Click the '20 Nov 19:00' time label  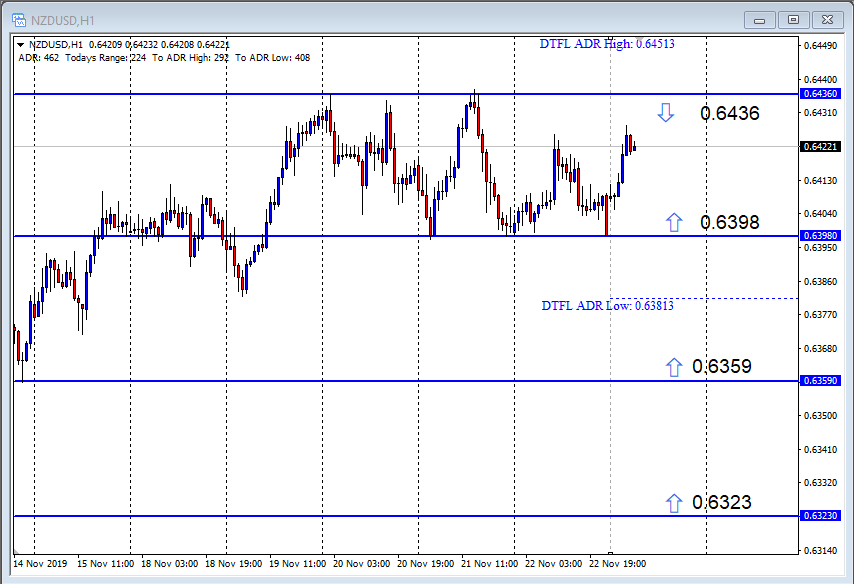425,563
